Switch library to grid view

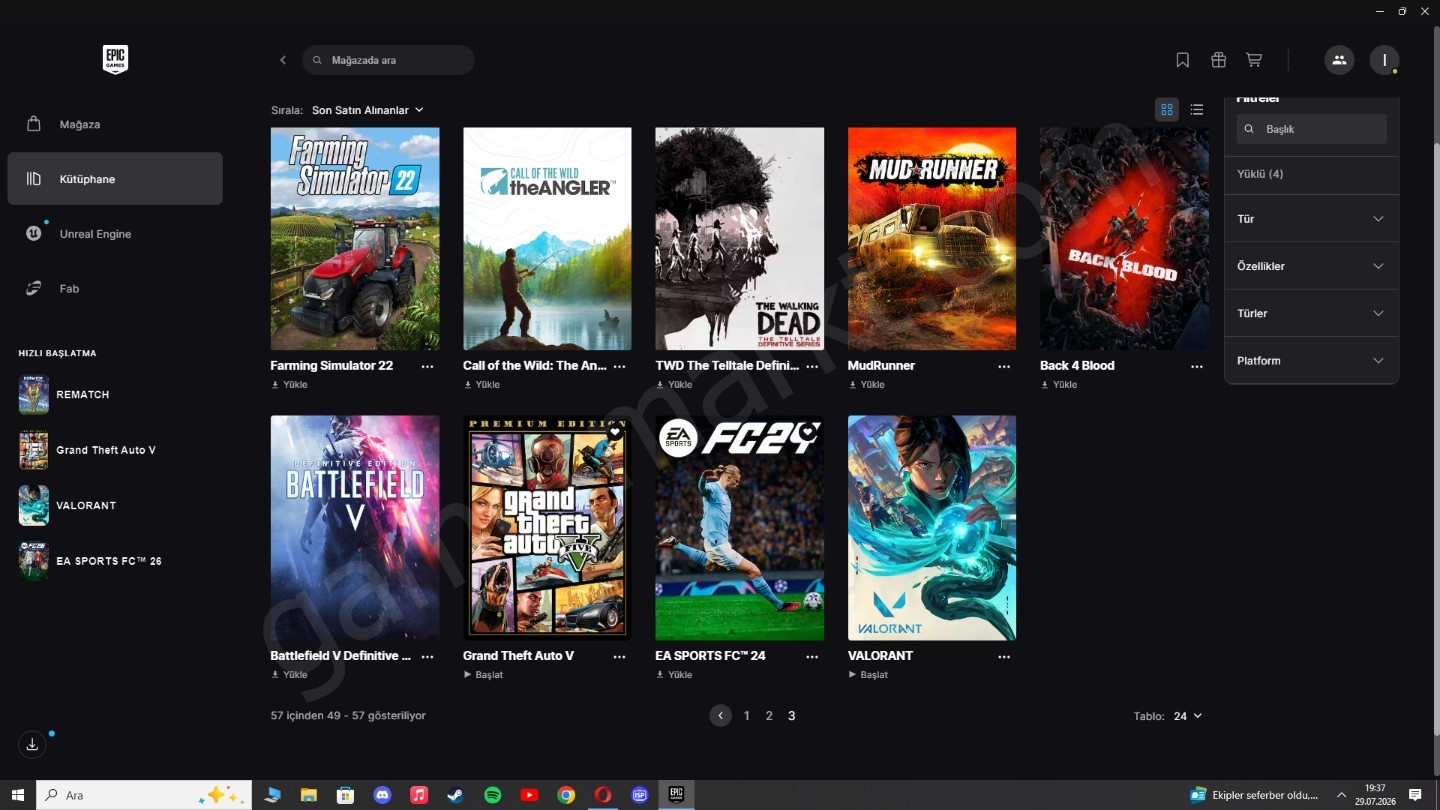[x=1167, y=110]
